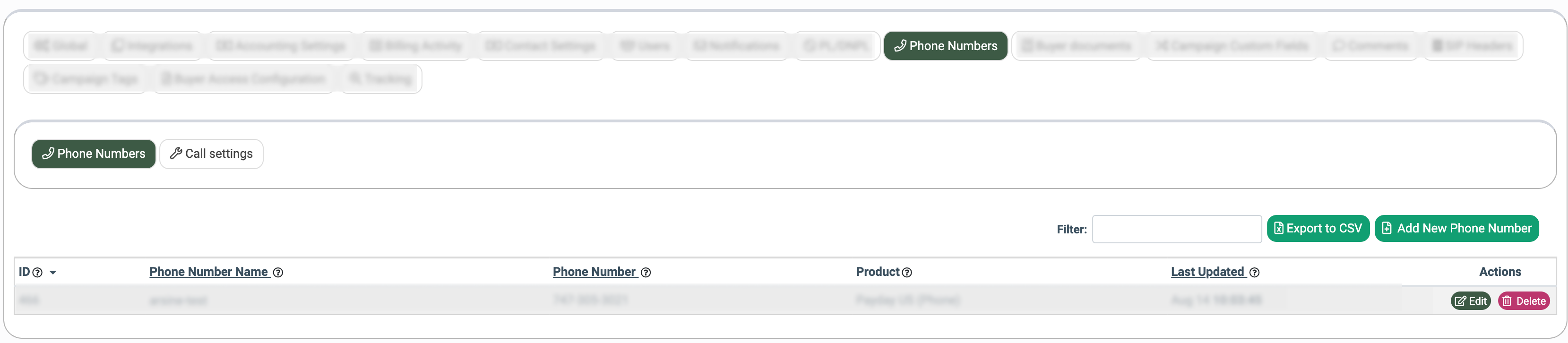Image resolution: width=1568 pixels, height=343 pixels.
Task: Switch to the top Phone Numbers tab
Action: (945, 46)
